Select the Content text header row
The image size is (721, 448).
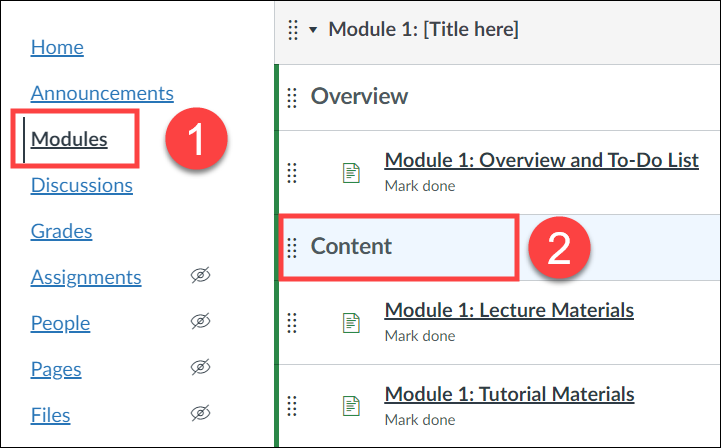coord(500,247)
